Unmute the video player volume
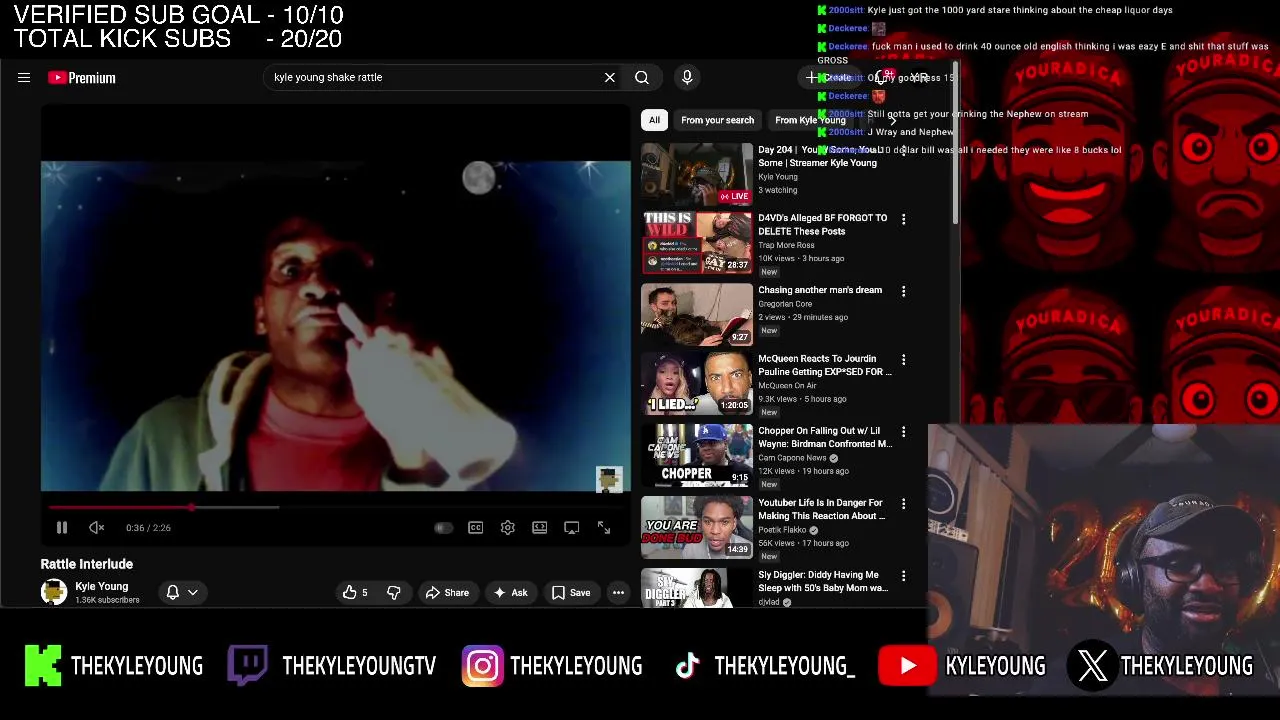 tap(96, 527)
